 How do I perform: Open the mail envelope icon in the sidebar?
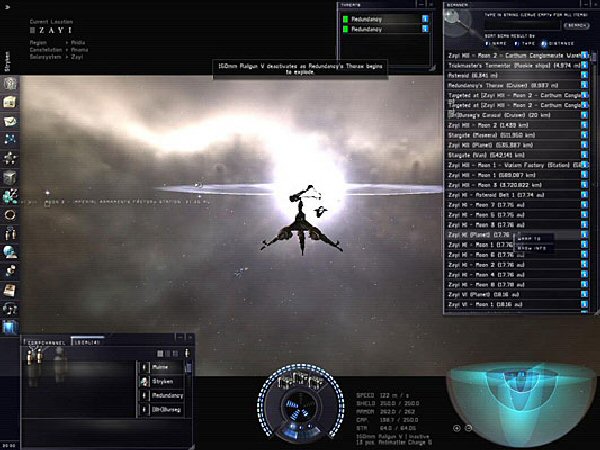point(10,121)
